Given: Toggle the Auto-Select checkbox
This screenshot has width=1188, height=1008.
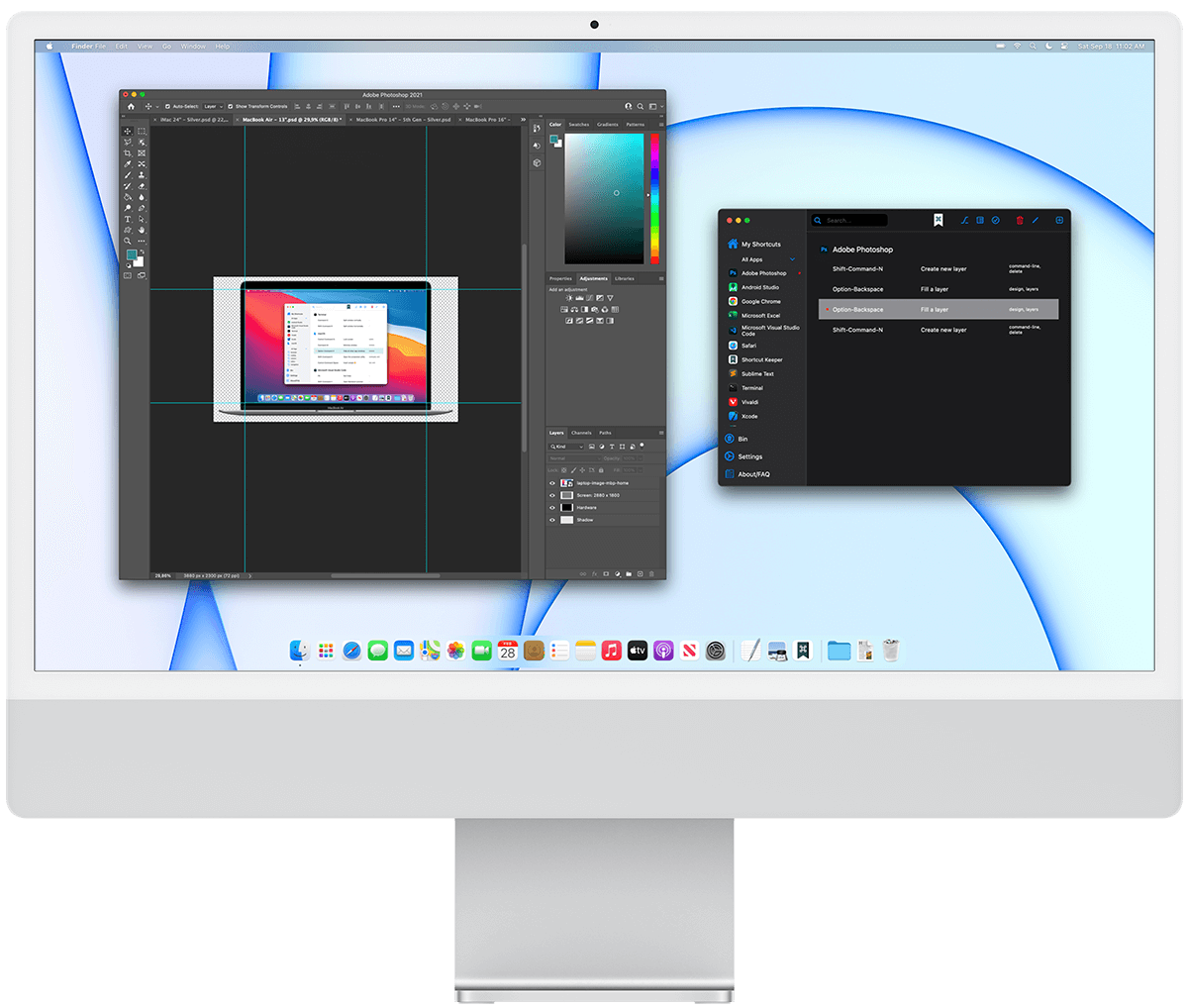Looking at the screenshot, I should (x=167, y=106).
